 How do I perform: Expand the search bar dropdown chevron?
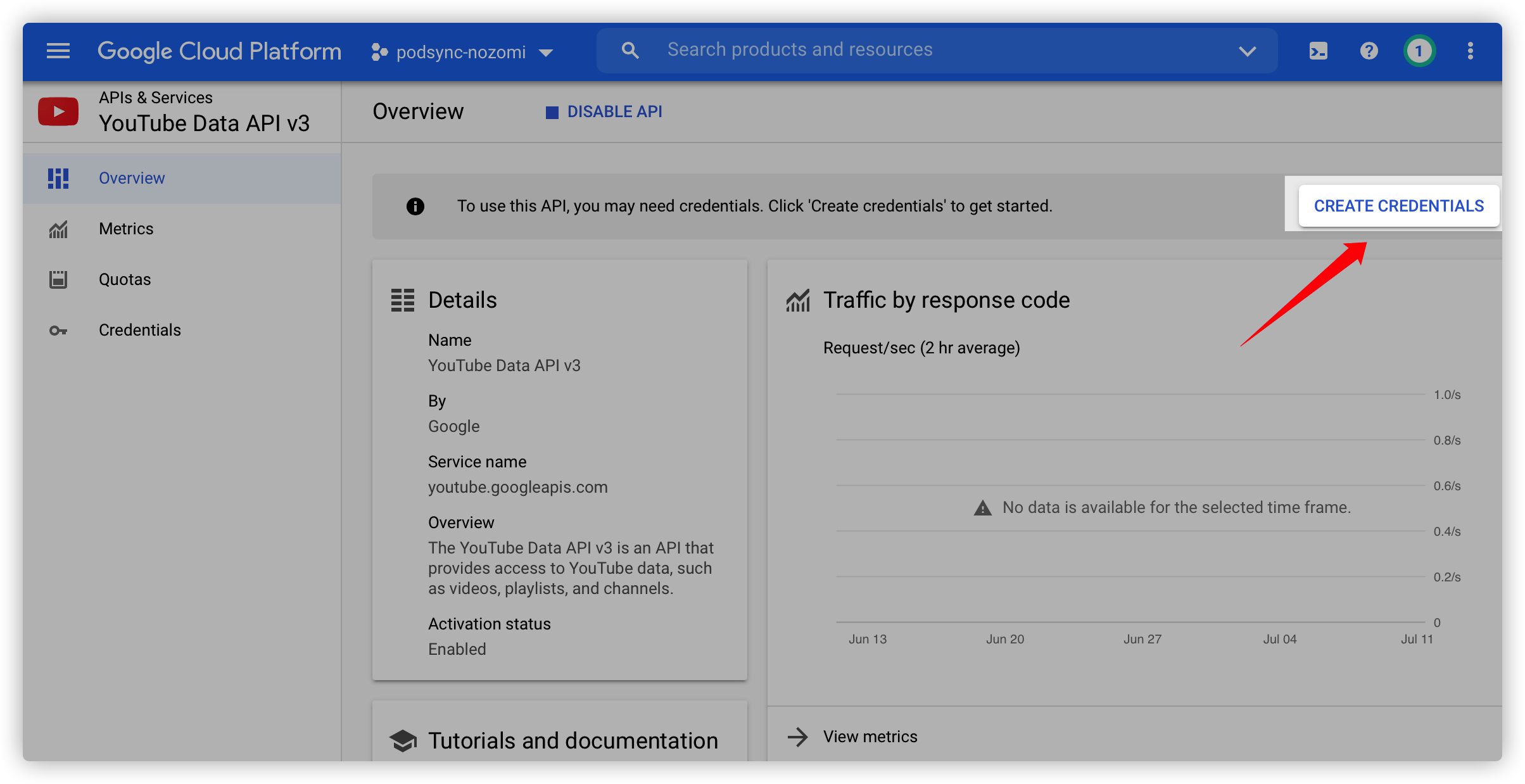[x=1247, y=51]
